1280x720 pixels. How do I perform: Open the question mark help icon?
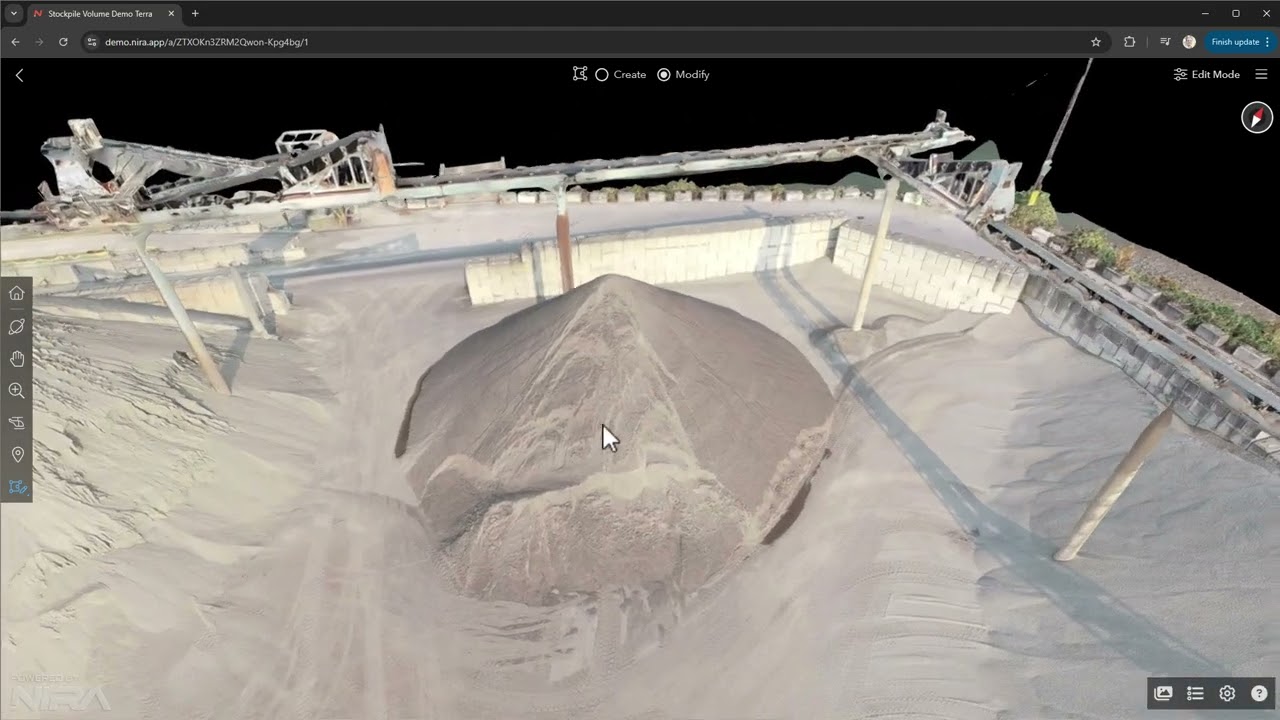[1259, 693]
